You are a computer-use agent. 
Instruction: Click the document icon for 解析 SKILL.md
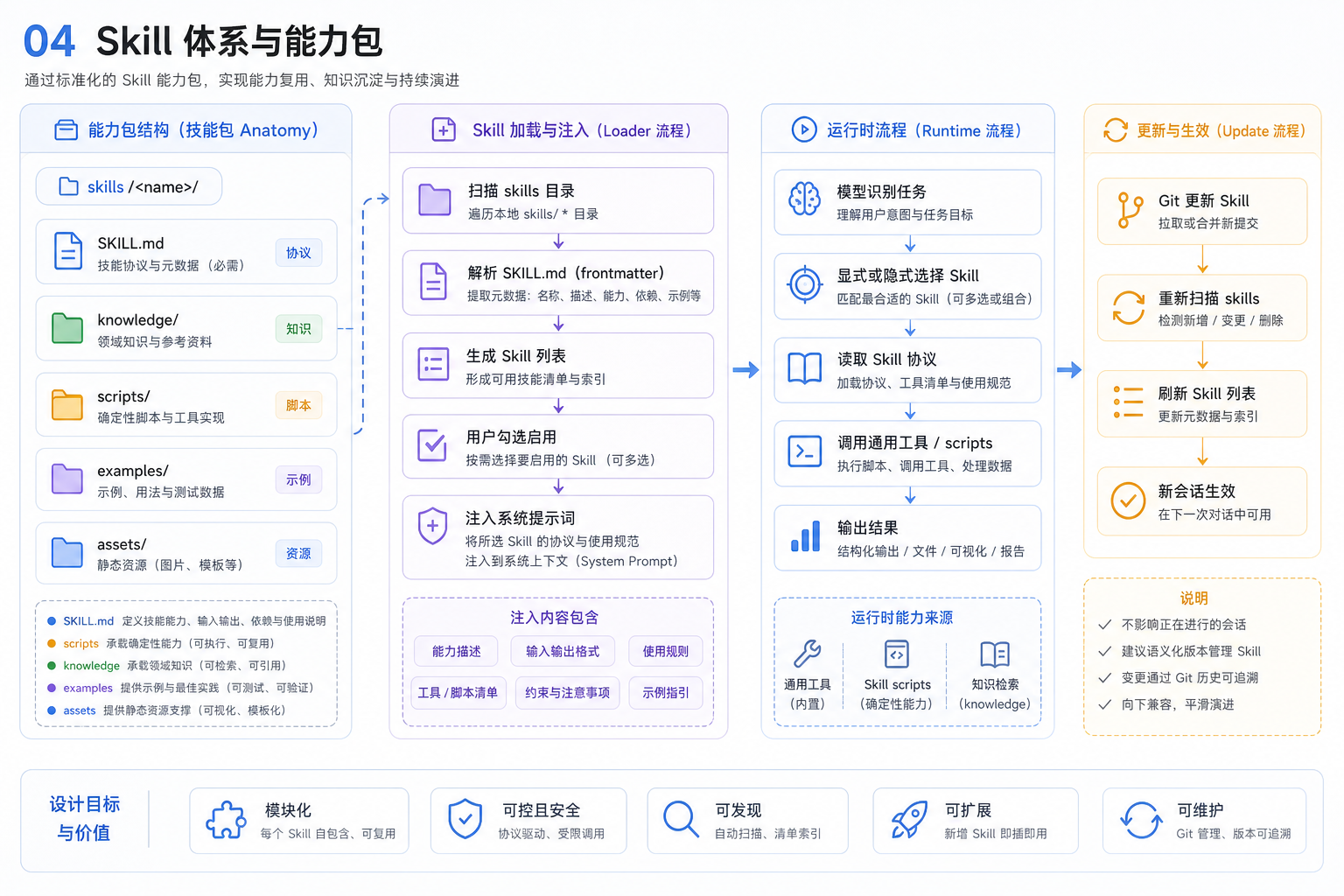(434, 282)
